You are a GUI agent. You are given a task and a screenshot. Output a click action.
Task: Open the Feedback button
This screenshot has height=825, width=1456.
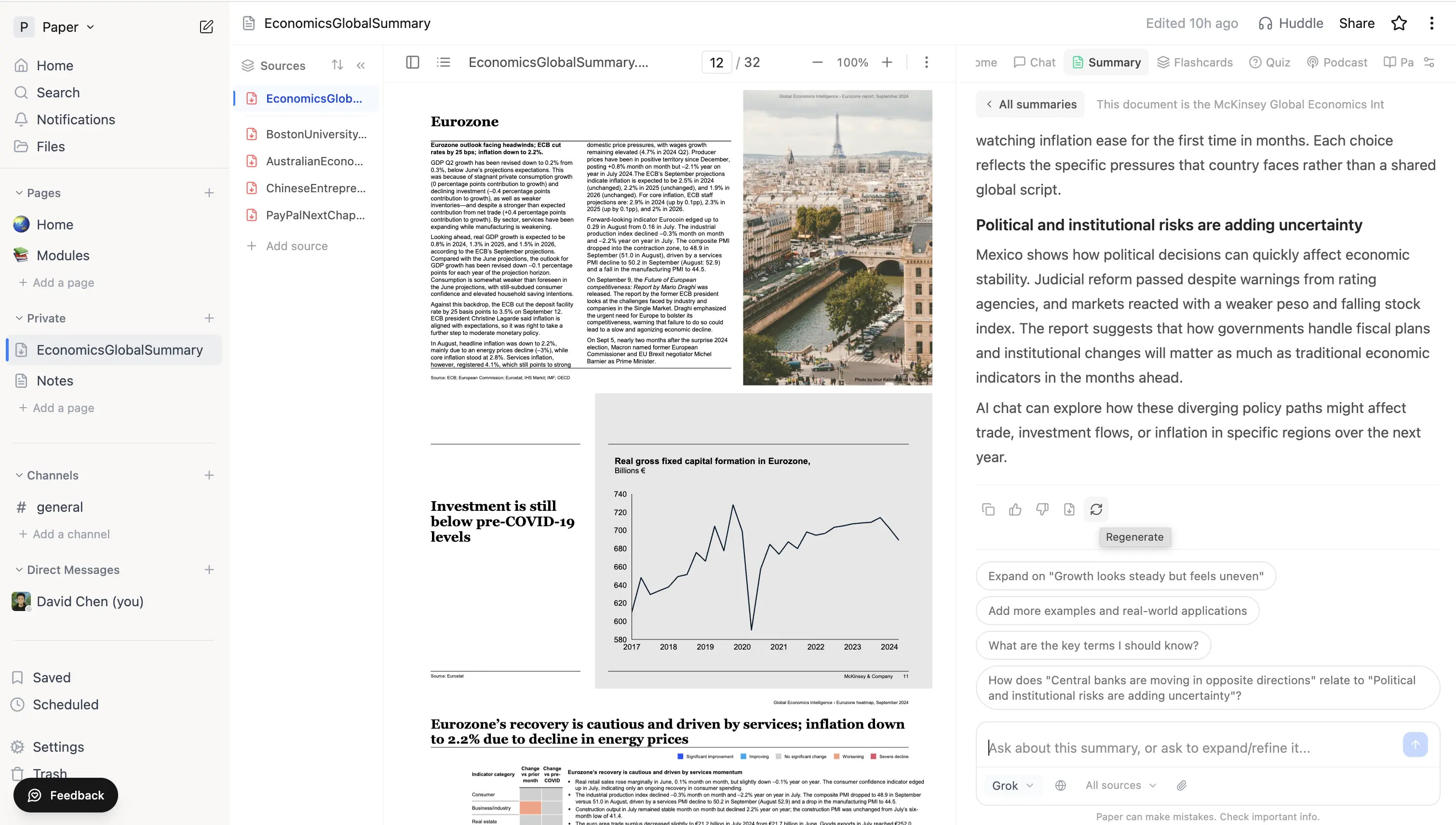(66, 795)
